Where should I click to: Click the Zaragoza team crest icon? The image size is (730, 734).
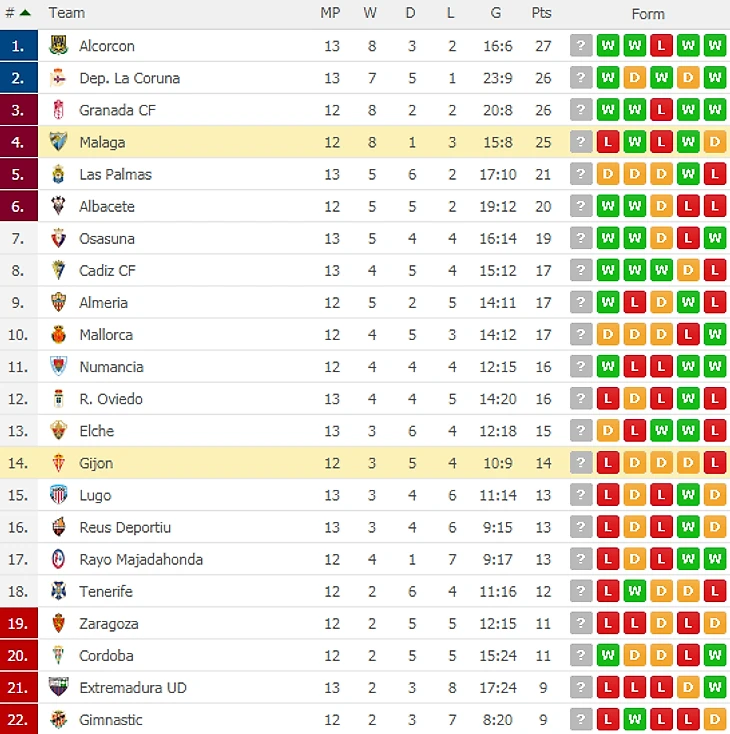tap(58, 623)
